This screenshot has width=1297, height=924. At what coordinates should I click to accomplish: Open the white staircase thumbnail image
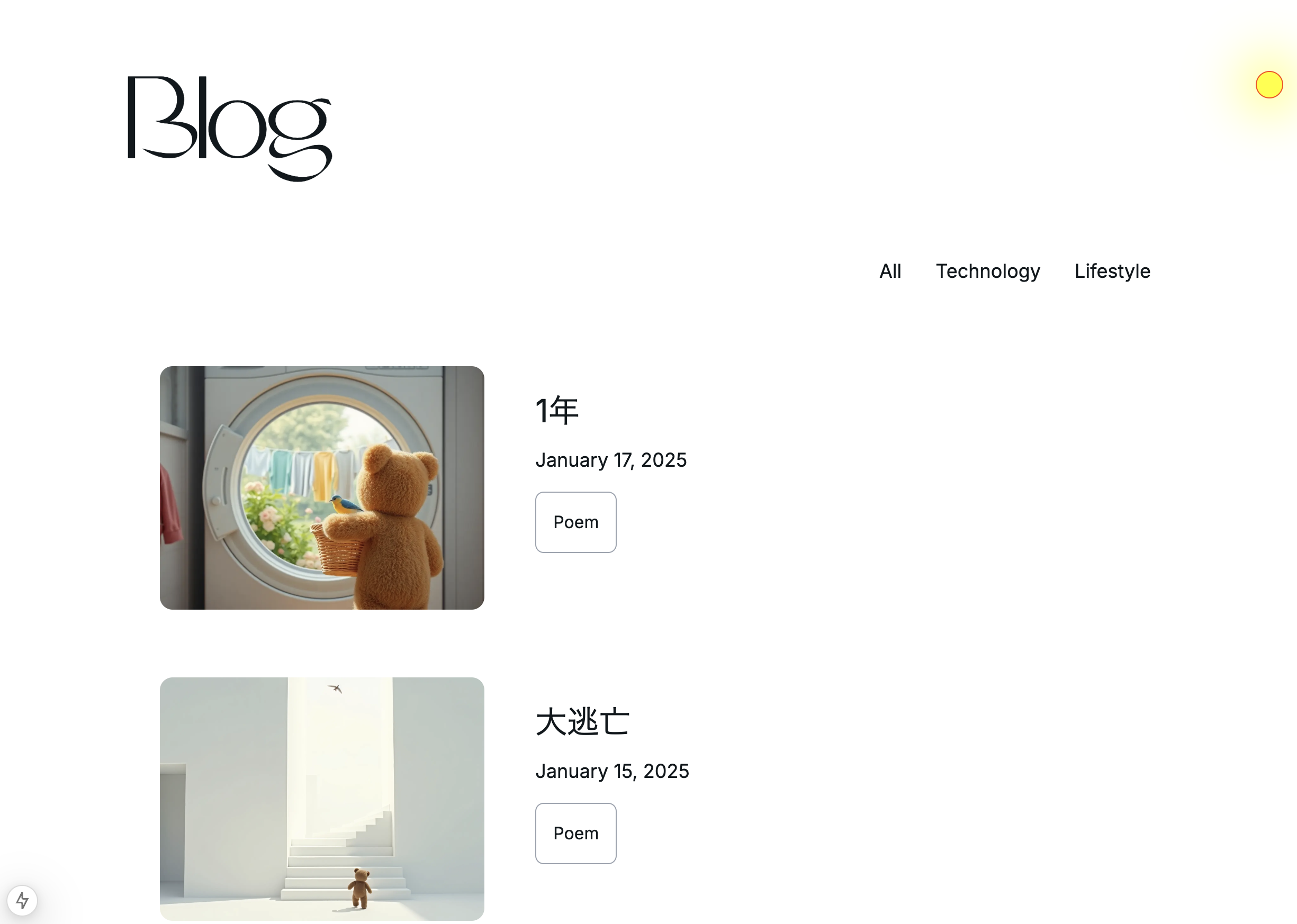(x=321, y=798)
